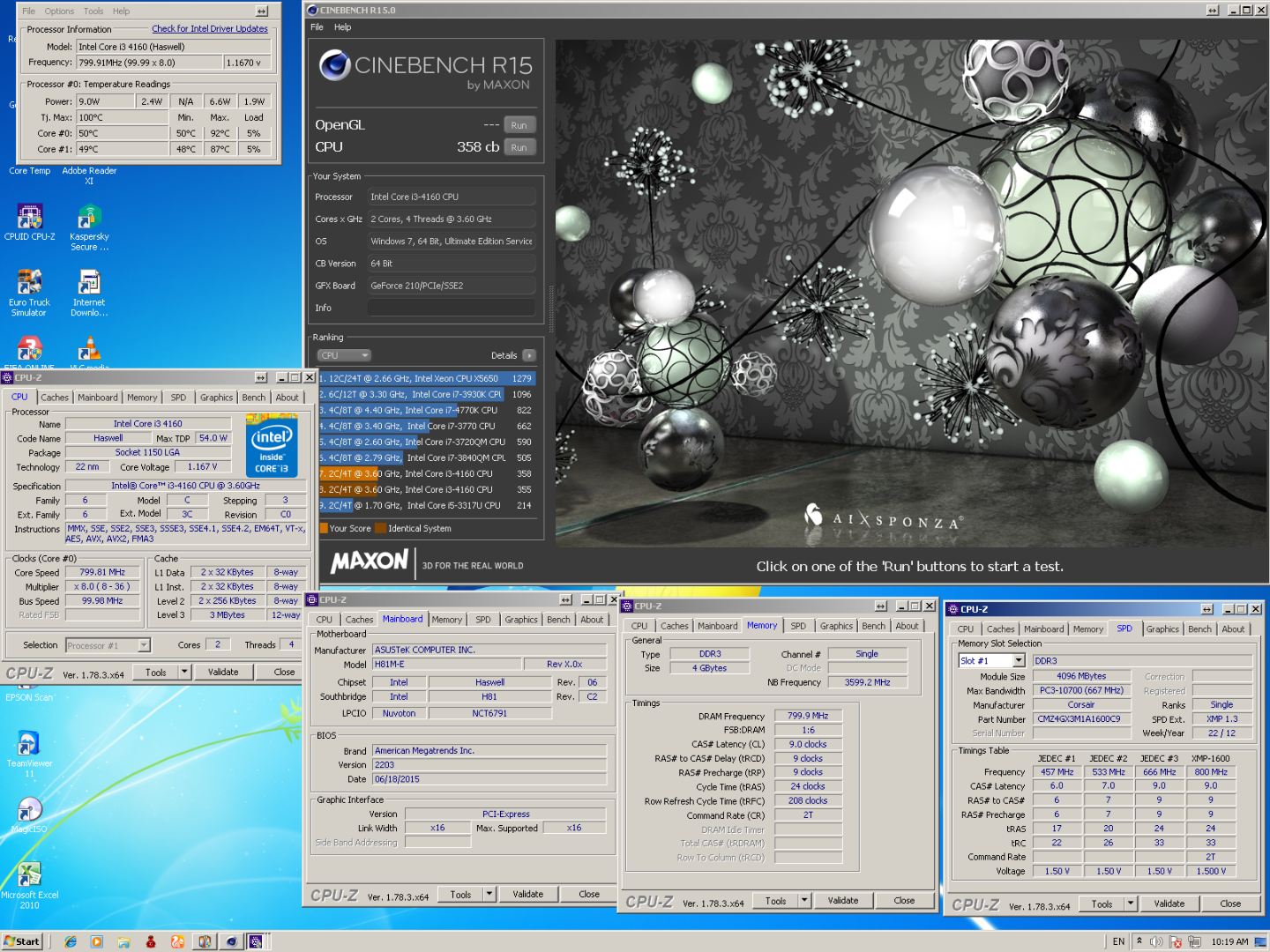Viewport: 1270px width, 952px height.
Task: Click the CPU-Z title bar icon in the SPD window
Action: (x=953, y=609)
